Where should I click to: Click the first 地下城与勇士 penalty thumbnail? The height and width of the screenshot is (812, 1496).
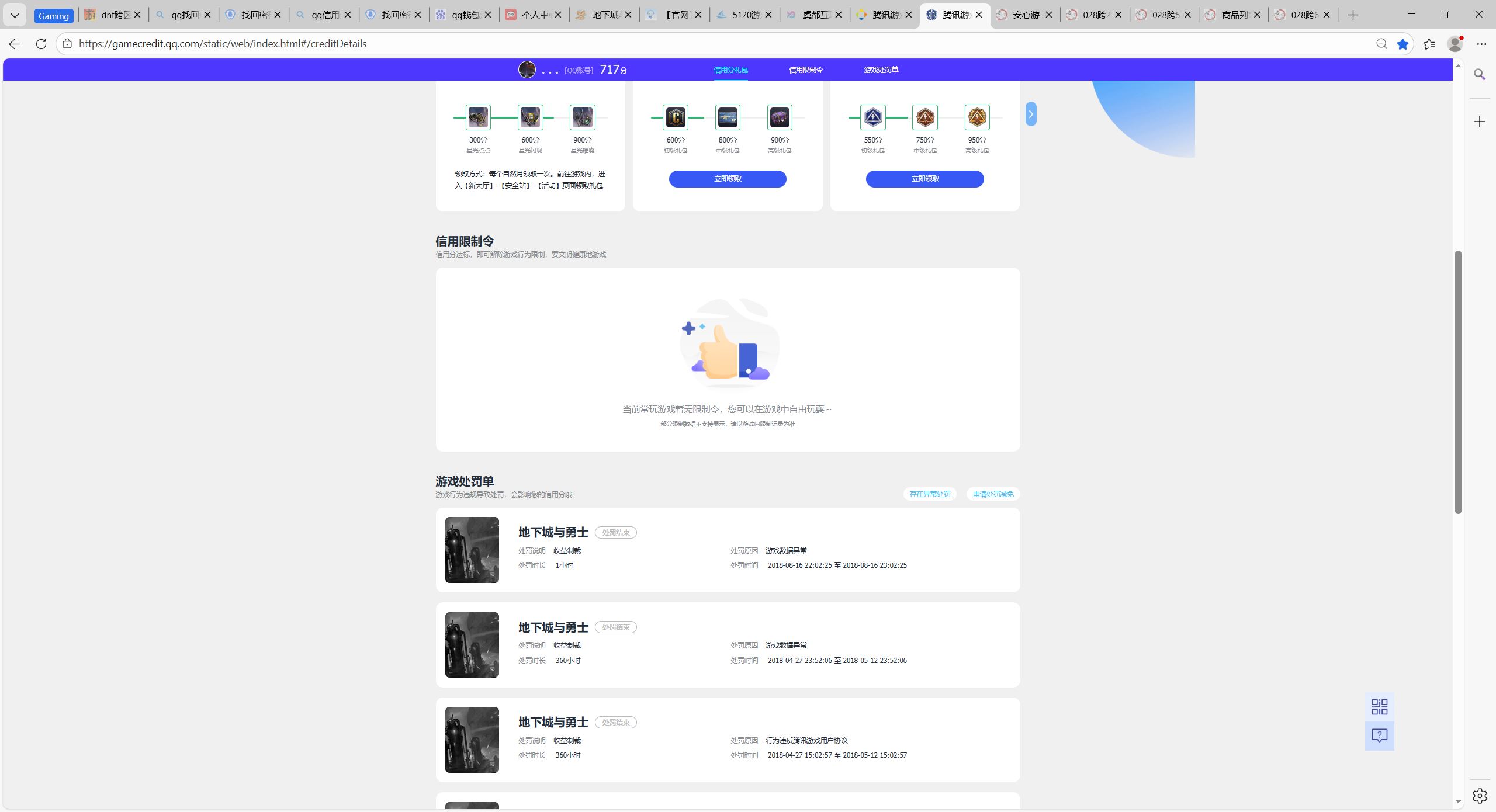pyautogui.click(x=472, y=550)
